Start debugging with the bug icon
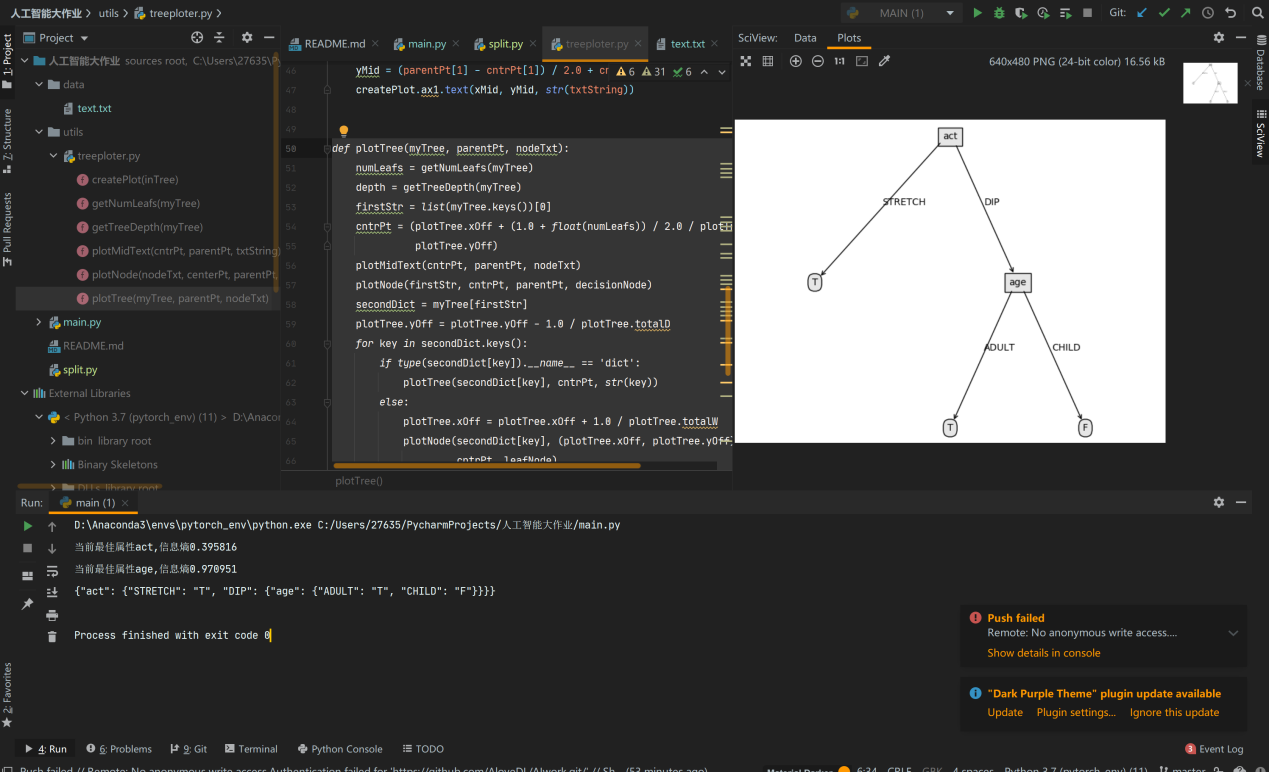The width and height of the screenshot is (1269, 772). [x=999, y=13]
